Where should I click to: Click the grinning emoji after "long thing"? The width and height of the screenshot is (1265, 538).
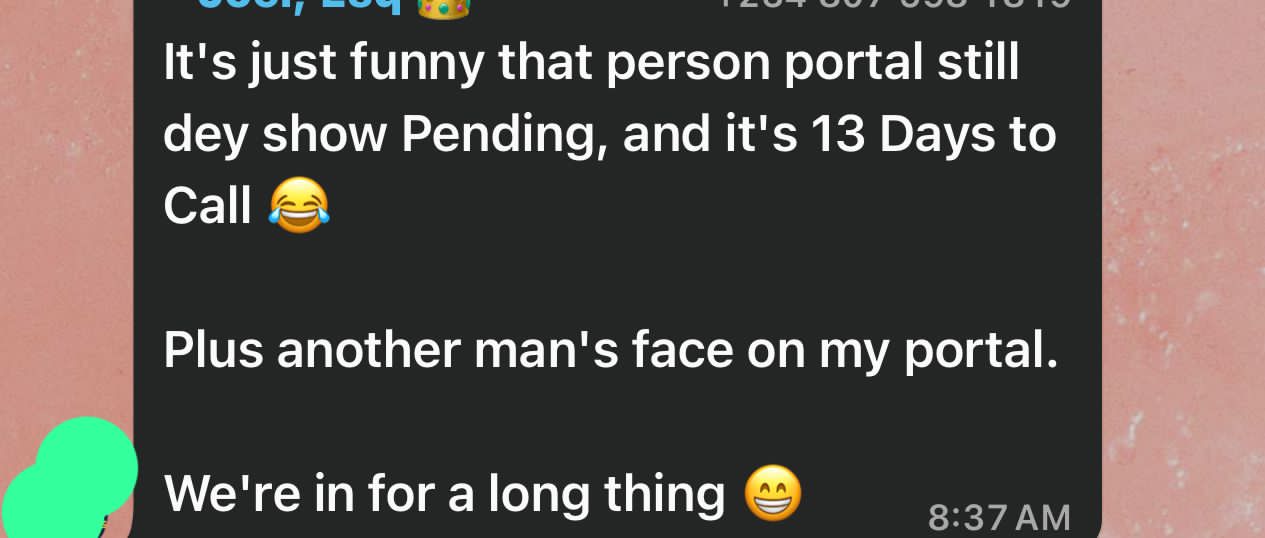pyautogui.click(x=773, y=493)
